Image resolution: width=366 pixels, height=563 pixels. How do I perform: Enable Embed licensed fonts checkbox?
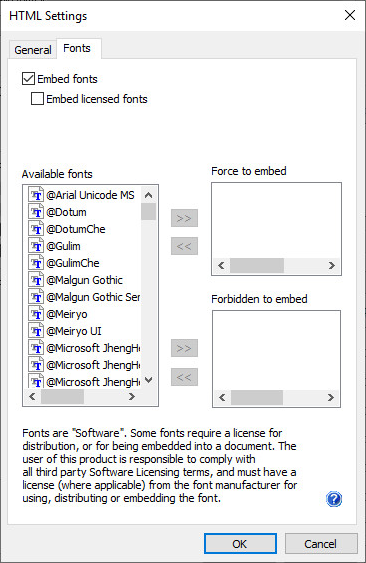37,99
